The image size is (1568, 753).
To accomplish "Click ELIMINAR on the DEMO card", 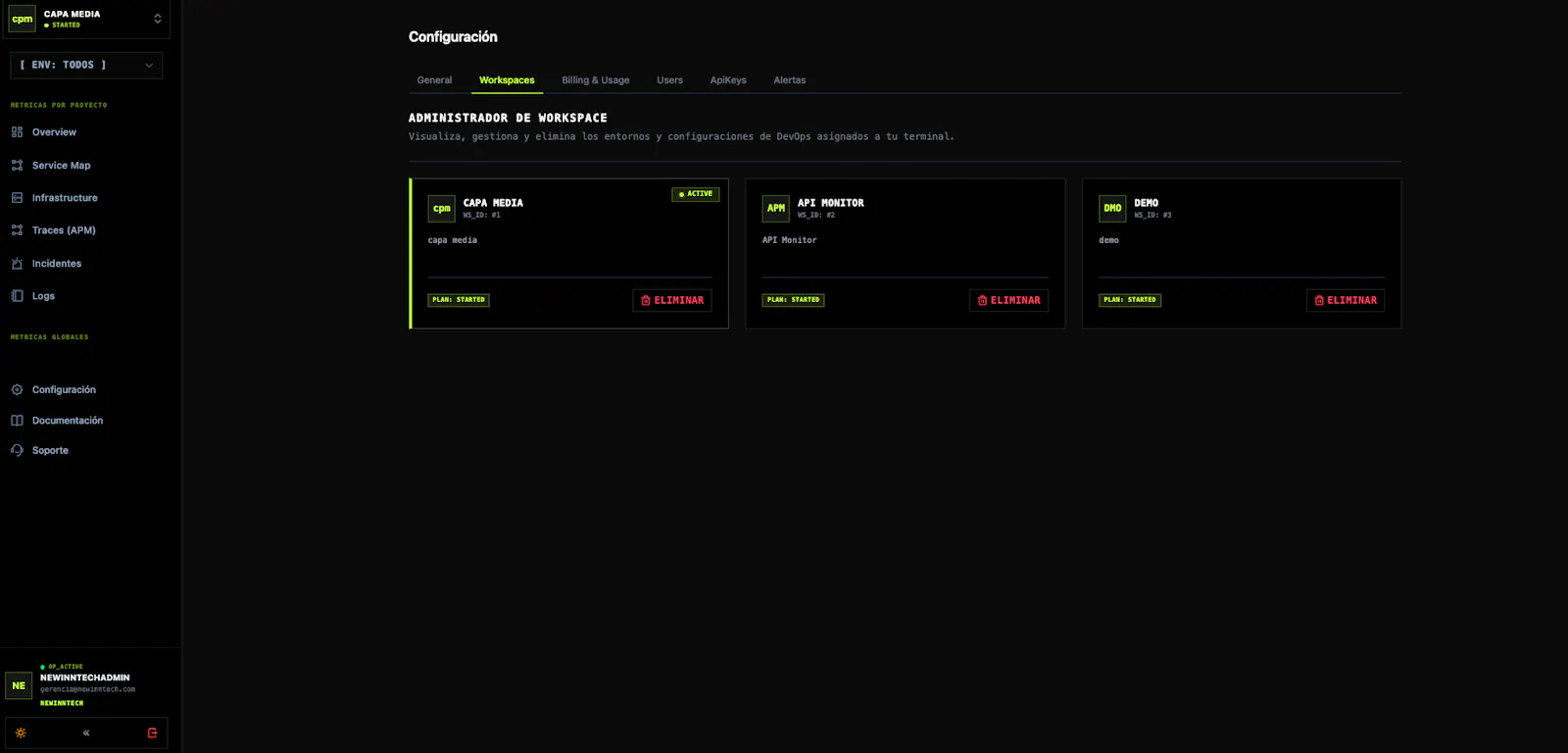I will (1346, 301).
